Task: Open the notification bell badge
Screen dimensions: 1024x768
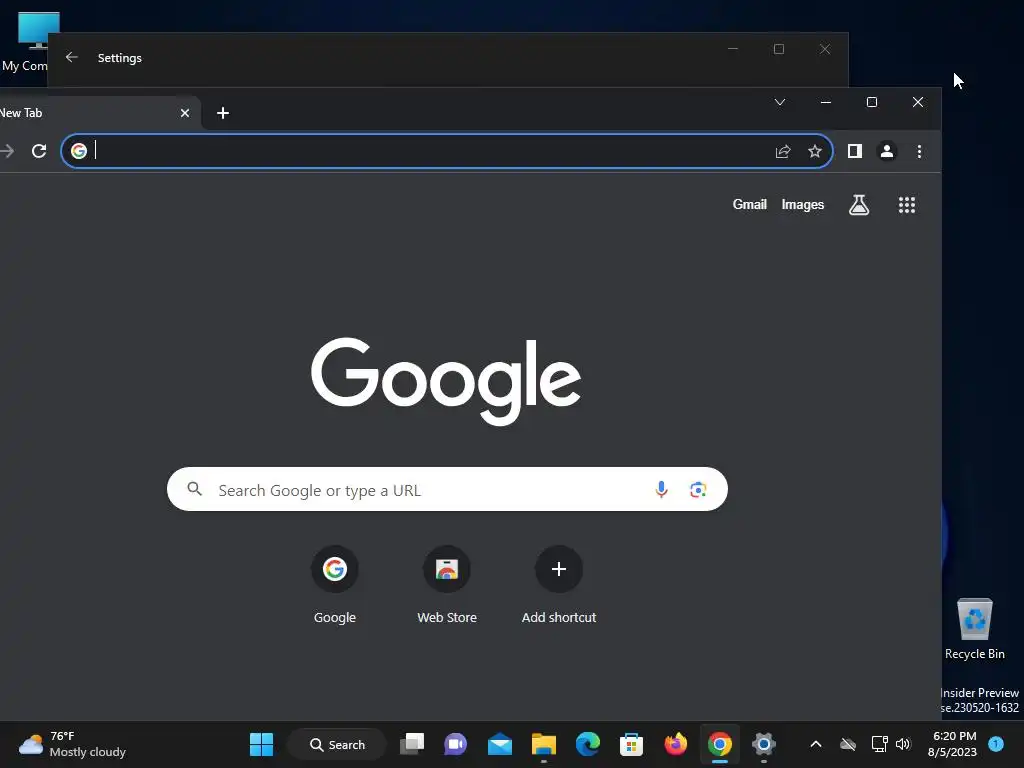Action: [995, 744]
